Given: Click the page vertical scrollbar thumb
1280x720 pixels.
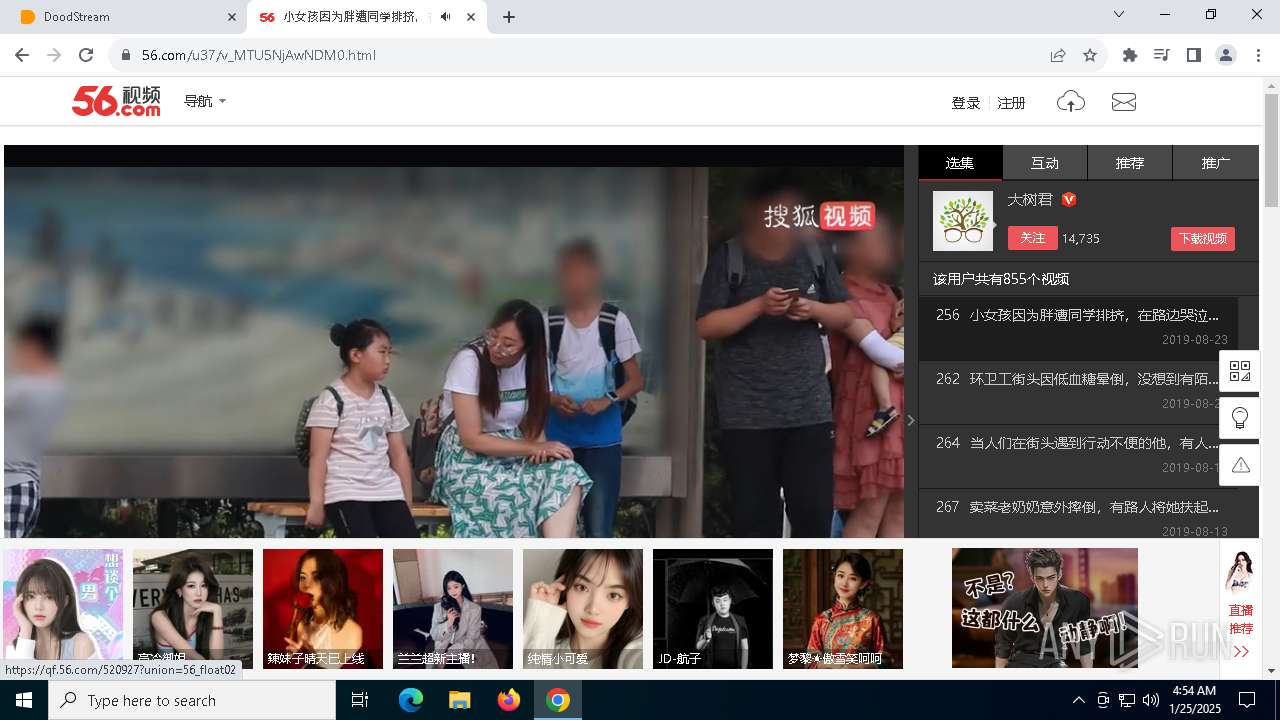Looking at the screenshot, I should pos(1271,150).
